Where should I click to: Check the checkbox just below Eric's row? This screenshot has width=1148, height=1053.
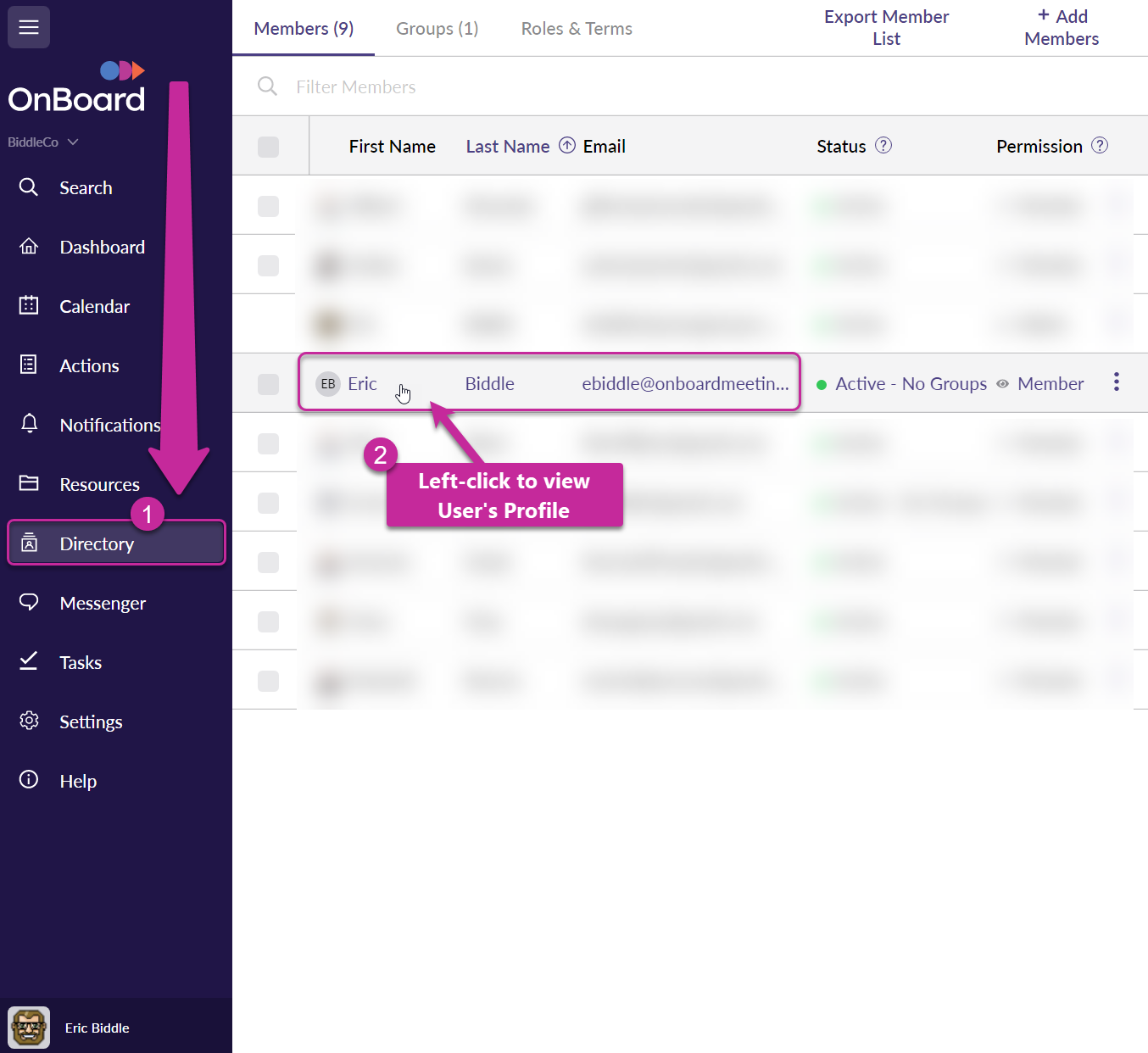click(268, 443)
